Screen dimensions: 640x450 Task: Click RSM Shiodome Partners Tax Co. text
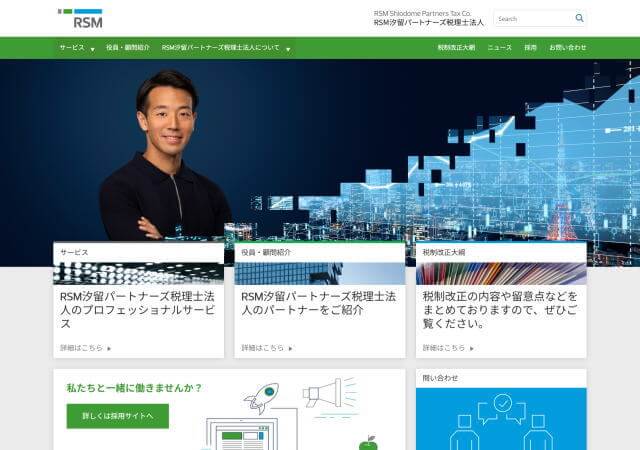(x=422, y=13)
